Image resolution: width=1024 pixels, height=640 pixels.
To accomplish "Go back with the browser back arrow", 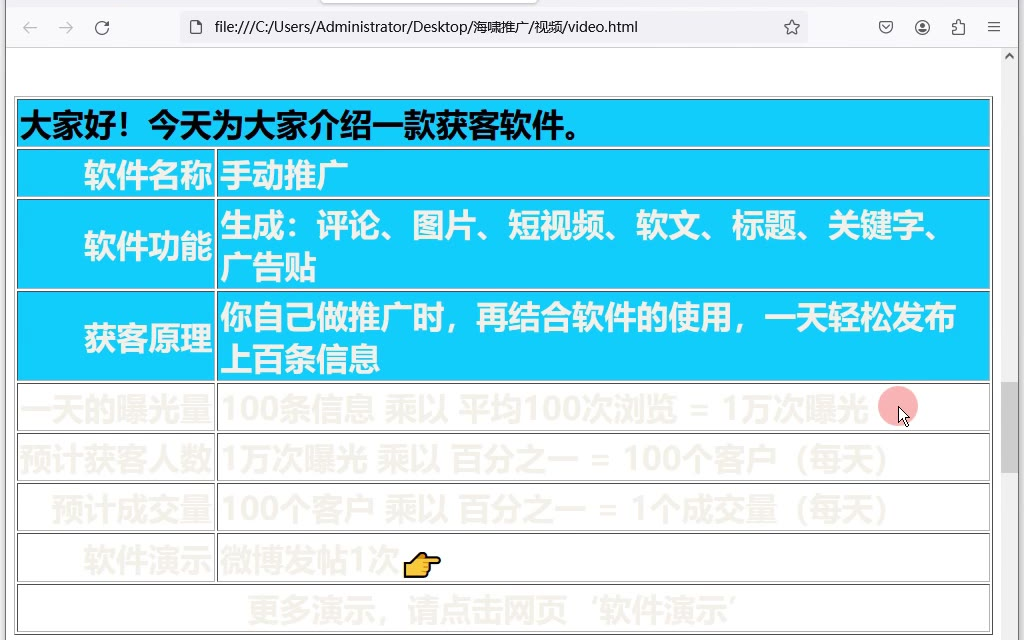I will (30, 27).
